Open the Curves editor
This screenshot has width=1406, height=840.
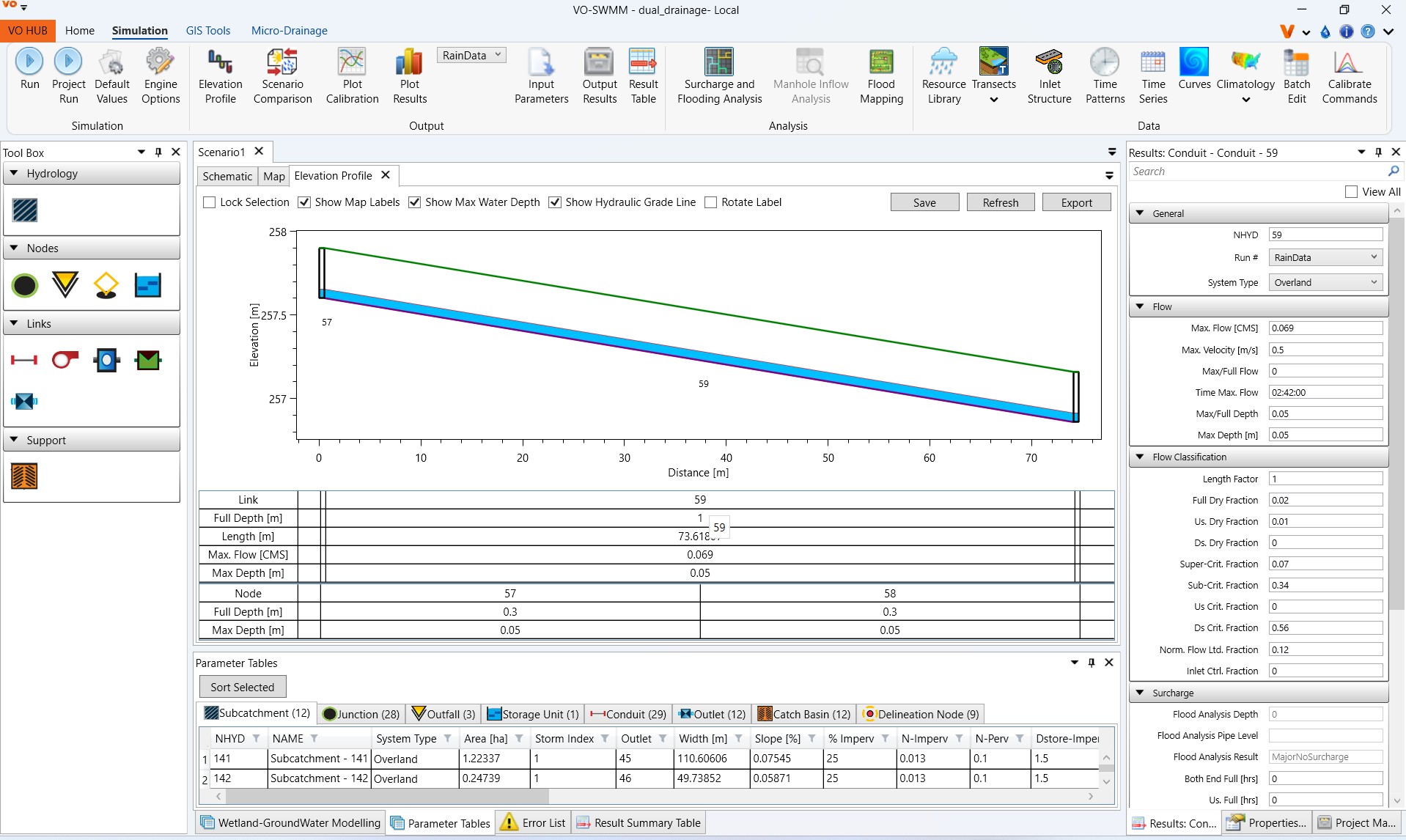coord(1194,70)
